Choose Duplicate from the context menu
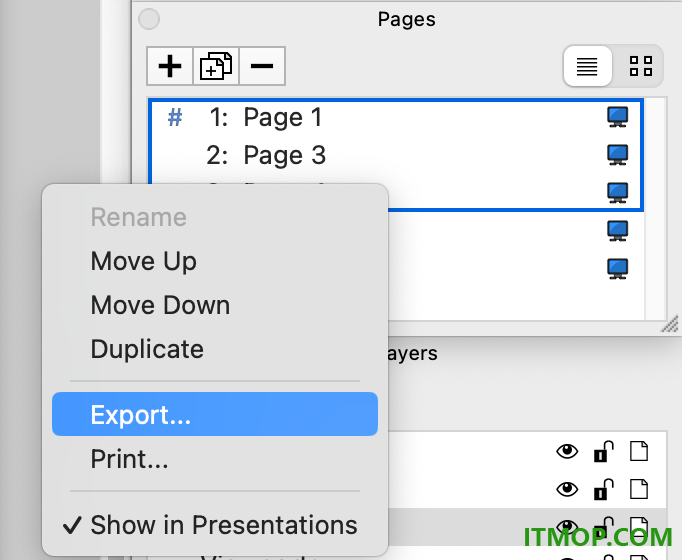Image resolution: width=682 pixels, height=560 pixels. [215, 349]
